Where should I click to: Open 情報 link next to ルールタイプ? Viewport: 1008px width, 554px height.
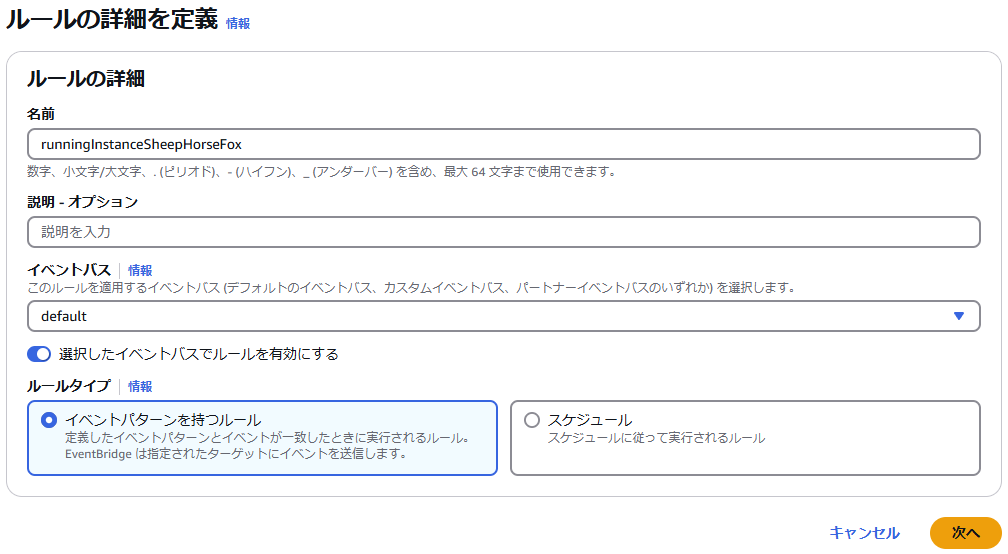[x=140, y=386]
